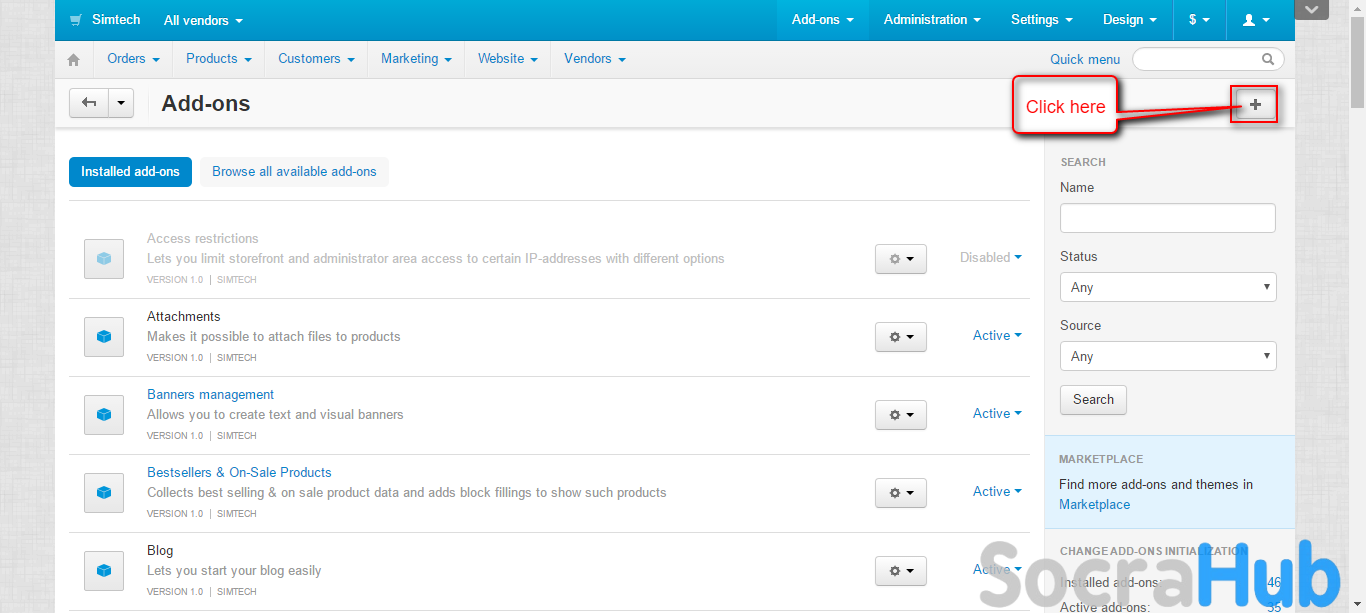
Task: Toggle Active status for Bestsellers & On-Sale Products
Action: click(997, 492)
